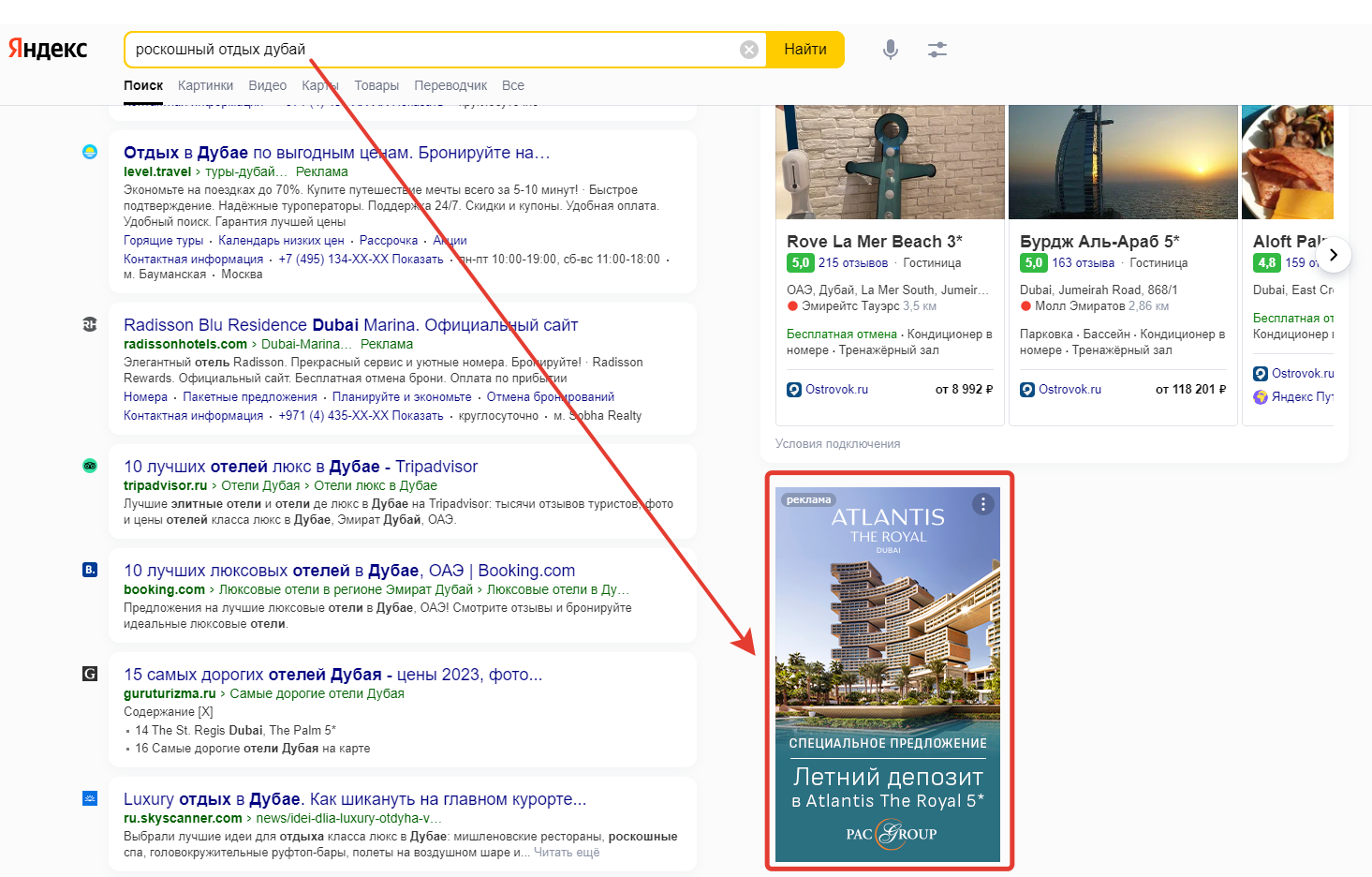
Task: Click the Найти search button
Action: [x=805, y=50]
